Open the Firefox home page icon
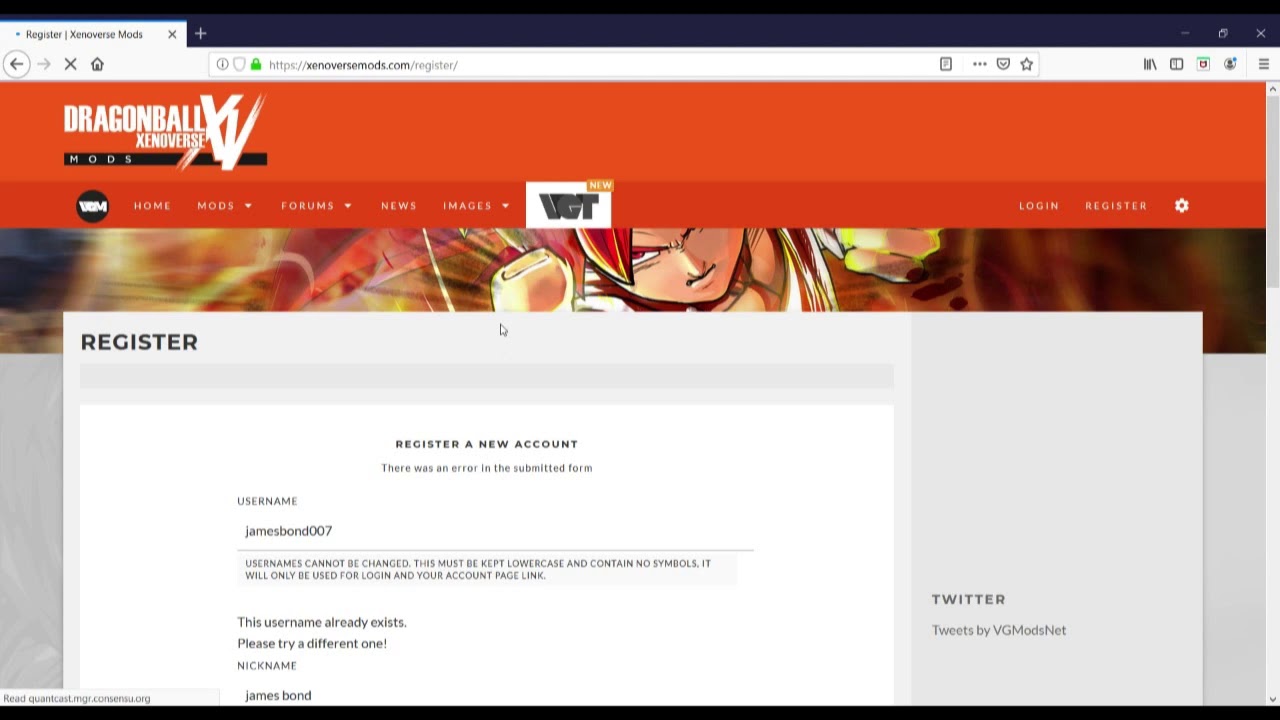Image resolution: width=1280 pixels, height=720 pixels. pyautogui.click(x=97, y=64)
